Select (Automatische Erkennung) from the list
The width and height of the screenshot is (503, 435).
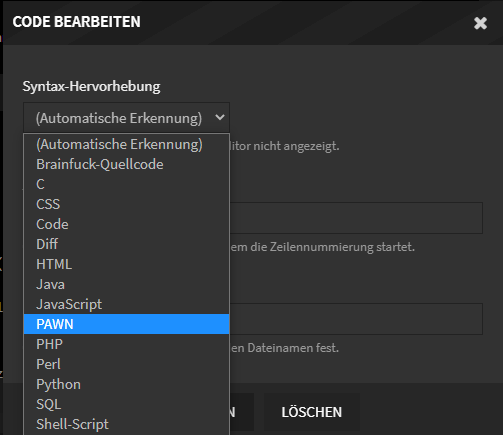point(126,144)
